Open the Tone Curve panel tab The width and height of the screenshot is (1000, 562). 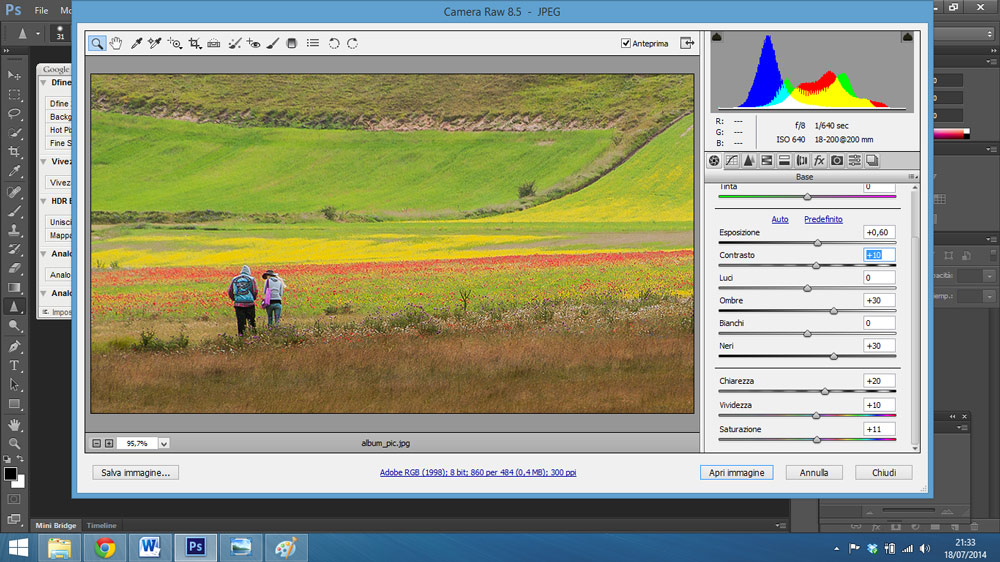click(732, 160)
